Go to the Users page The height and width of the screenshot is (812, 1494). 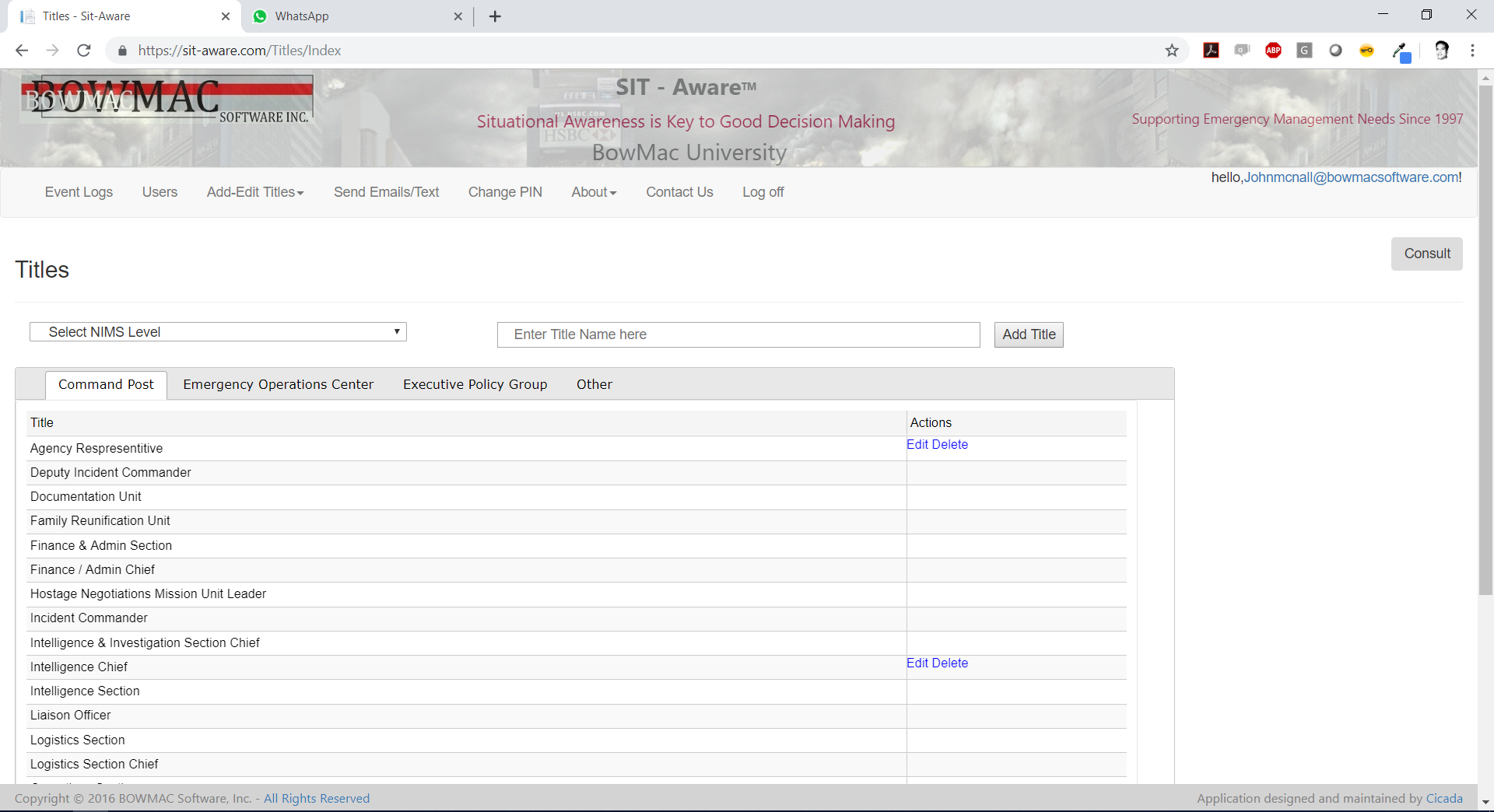click(160, 192)
